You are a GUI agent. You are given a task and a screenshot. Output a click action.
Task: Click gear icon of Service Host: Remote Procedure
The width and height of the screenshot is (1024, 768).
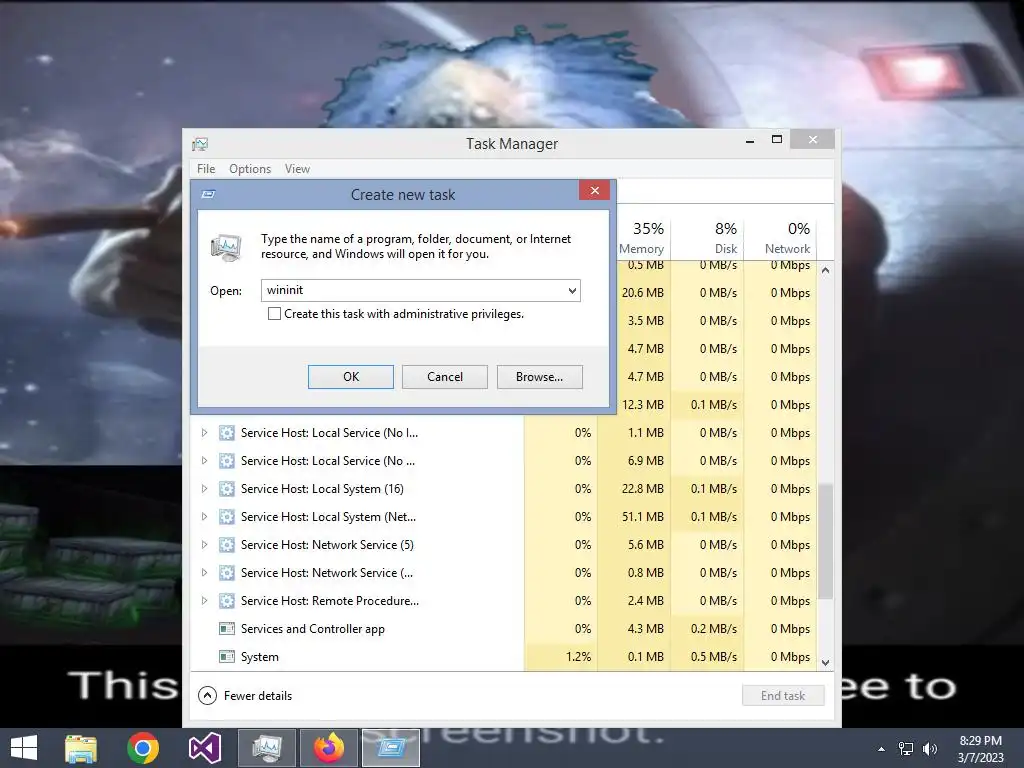pos(227,601)
